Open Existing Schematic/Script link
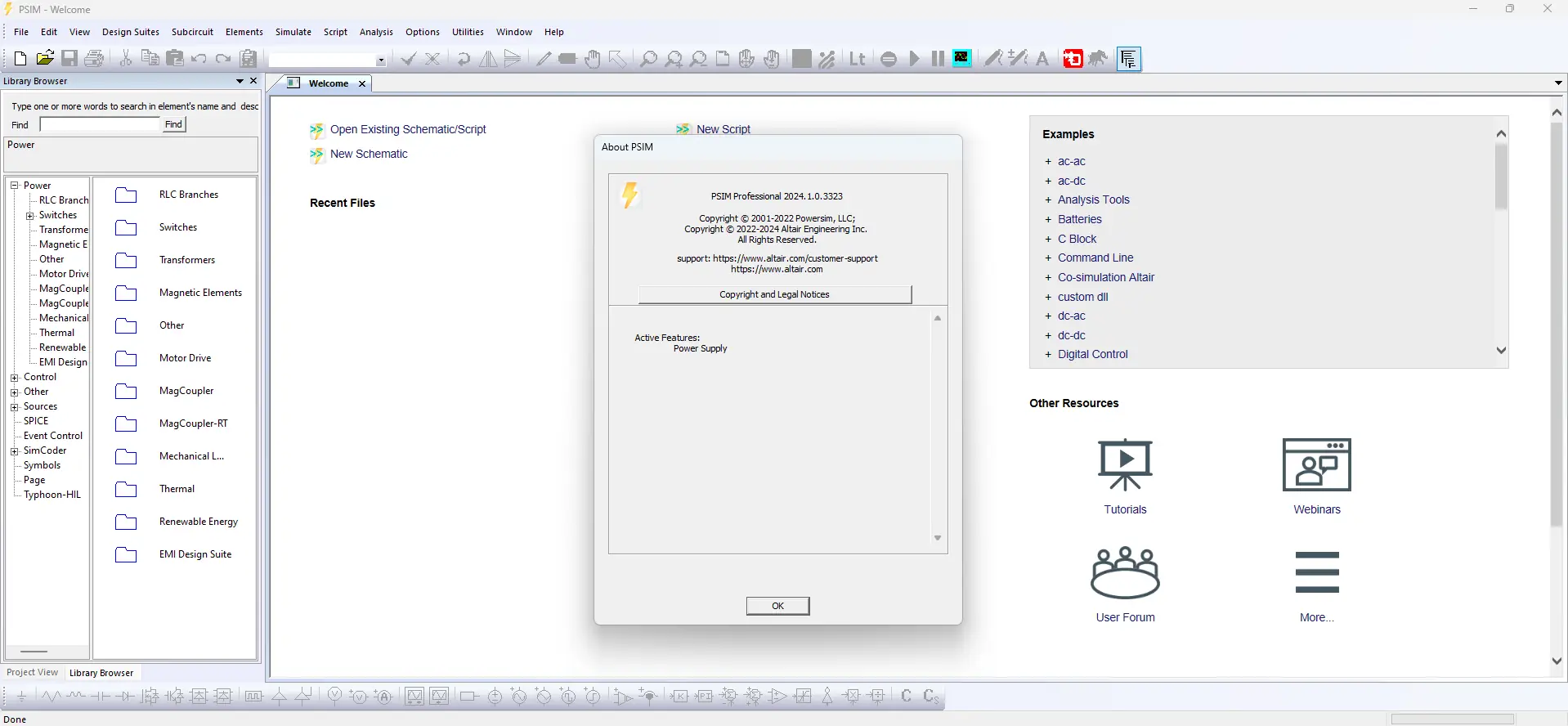Screen dimensions: 1568x726 coord(408,129)
